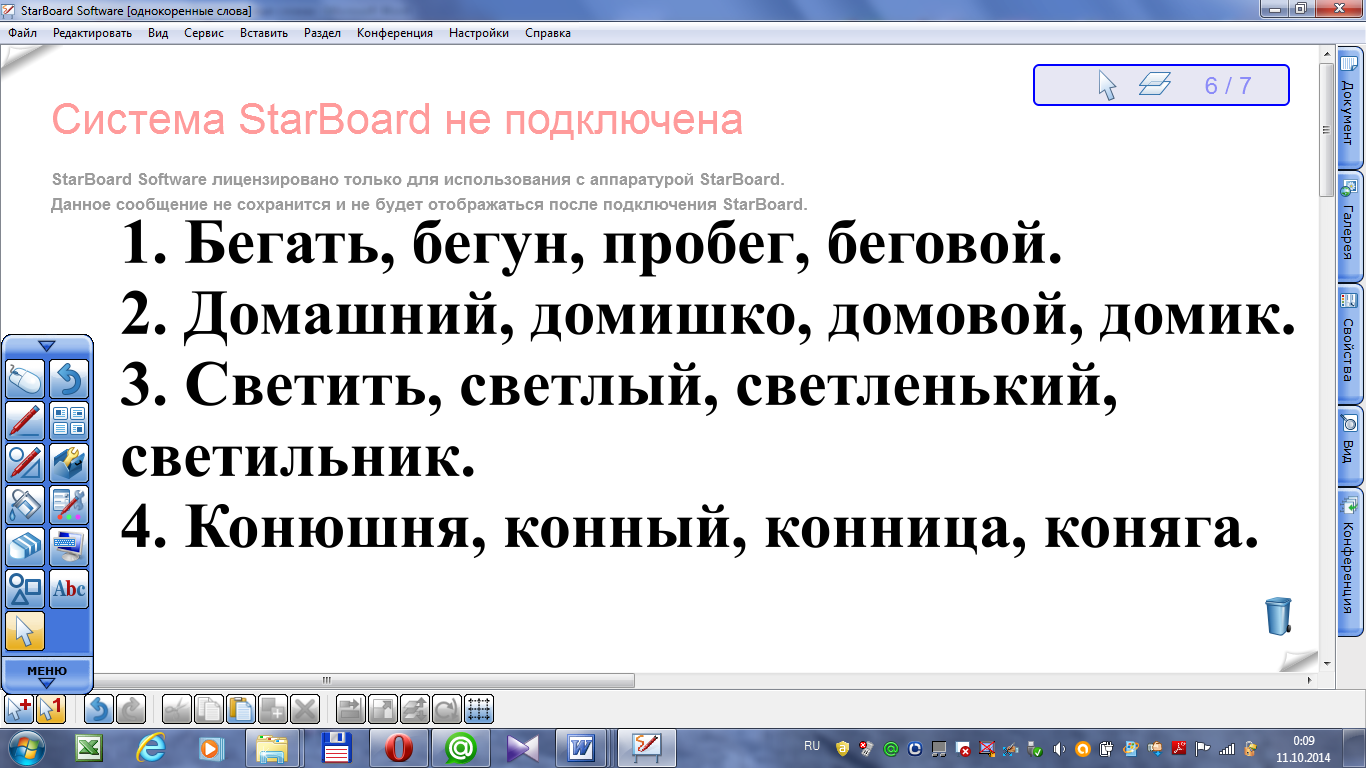
Task: Click the blue trash bin icon
Action: tap(1278, 616)
